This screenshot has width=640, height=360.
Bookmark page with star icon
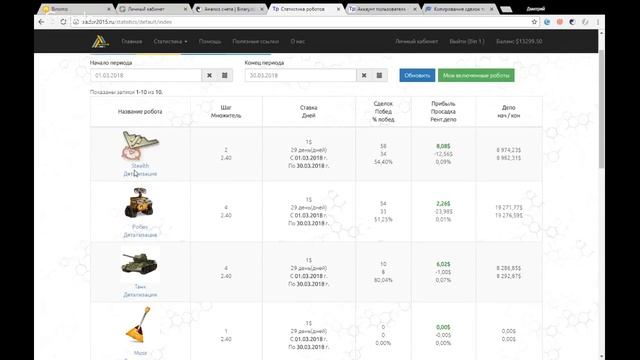[x=534, y=22]
